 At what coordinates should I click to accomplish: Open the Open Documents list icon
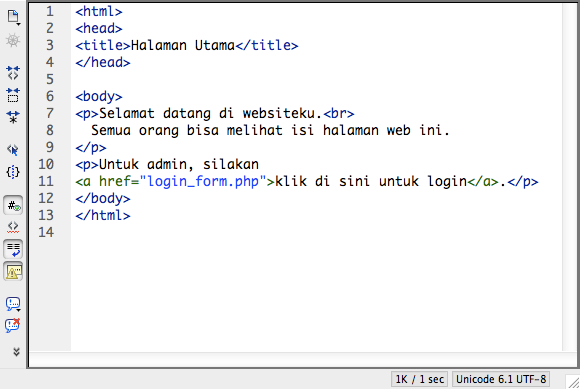pos(13,17)
